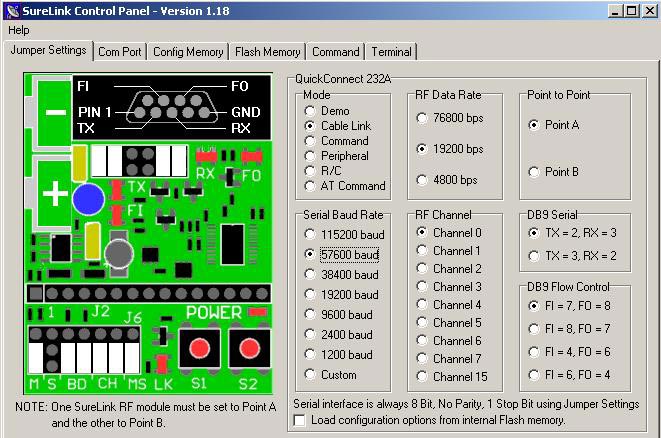The image size is (661, 438).
Task: Click the red LK link LED
Action: tap(162, 364)
